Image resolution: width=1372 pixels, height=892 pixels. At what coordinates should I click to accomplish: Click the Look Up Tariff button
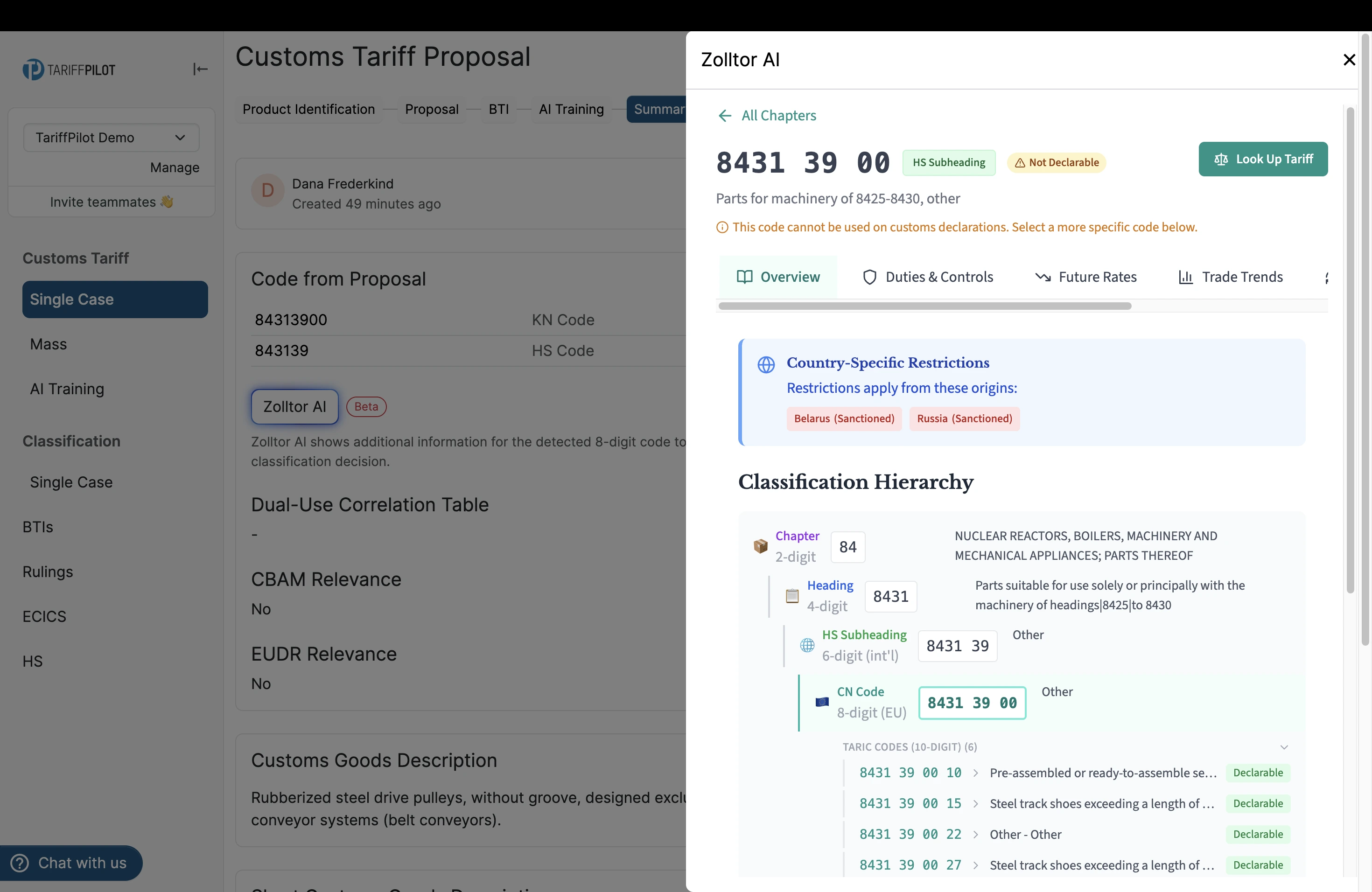(1263, 159)
